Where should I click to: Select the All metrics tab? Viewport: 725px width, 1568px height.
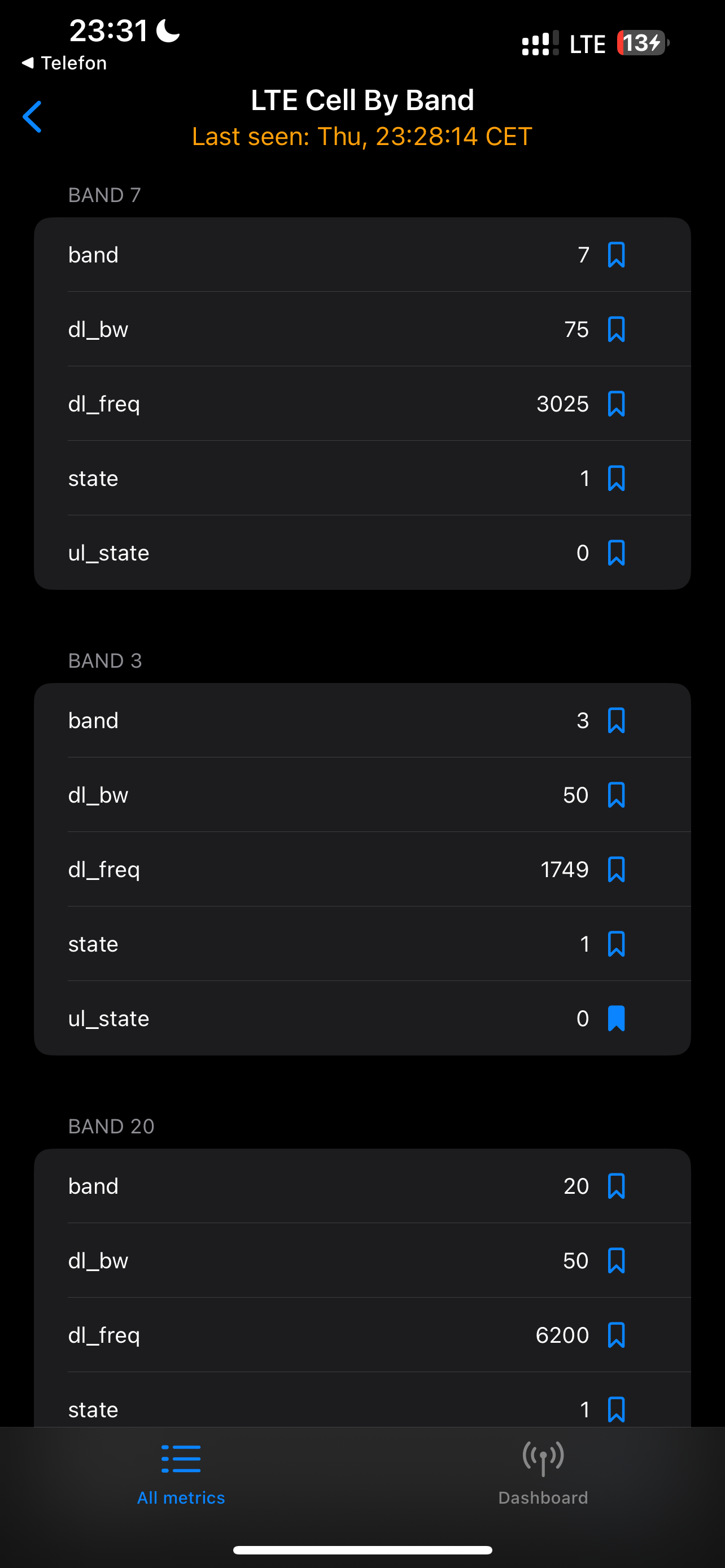click(x=181, y=1474)
